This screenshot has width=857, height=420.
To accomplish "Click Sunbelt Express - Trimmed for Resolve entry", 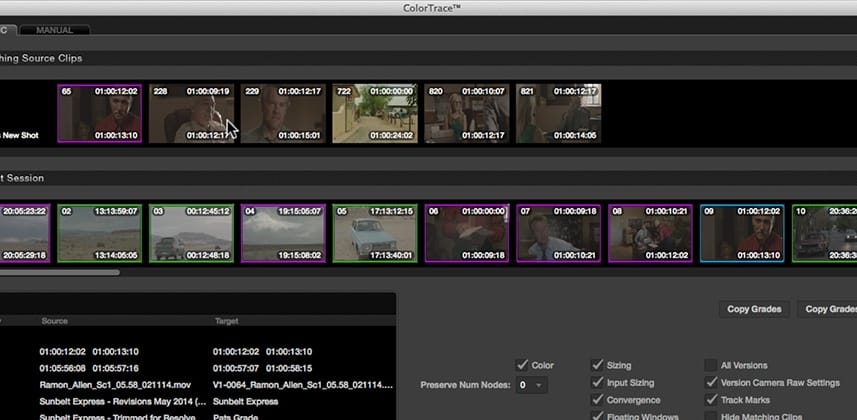I will tap(118, 417).
